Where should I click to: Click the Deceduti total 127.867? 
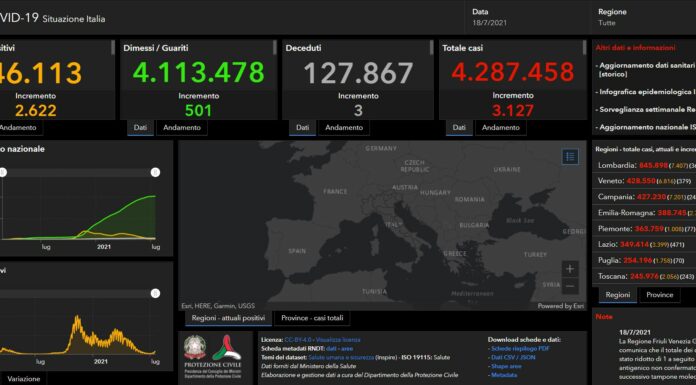tap(358, 72)
